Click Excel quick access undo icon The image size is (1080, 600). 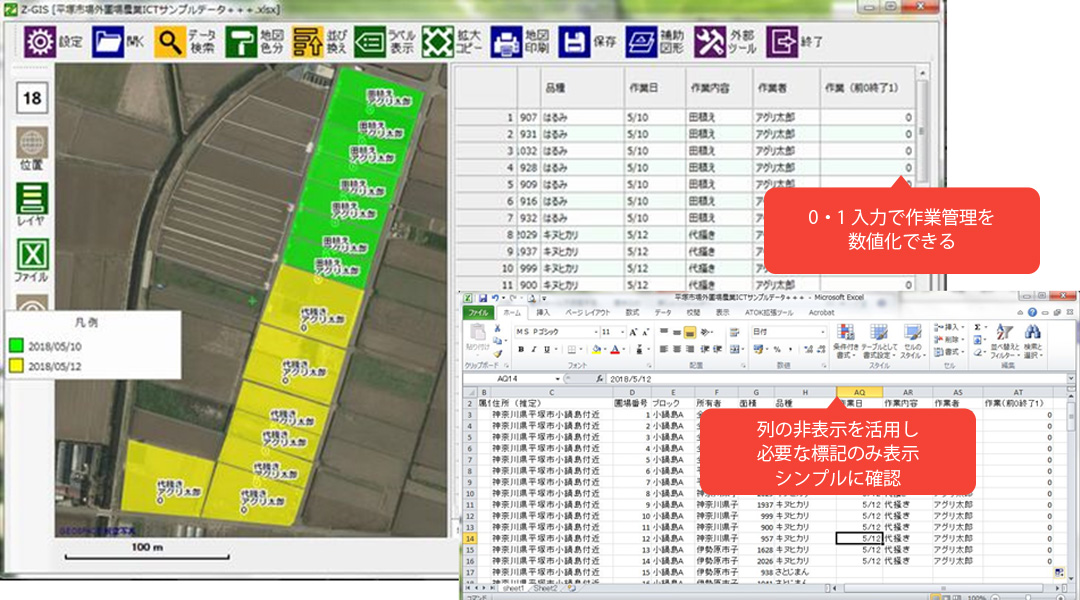495,298
